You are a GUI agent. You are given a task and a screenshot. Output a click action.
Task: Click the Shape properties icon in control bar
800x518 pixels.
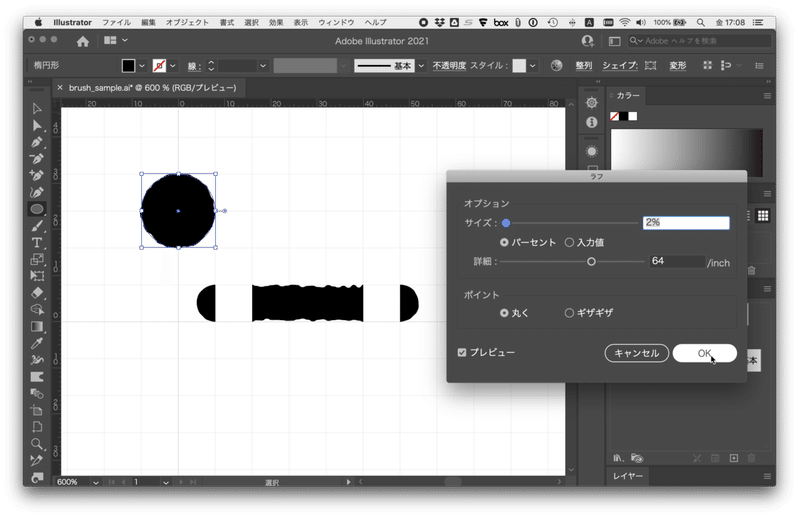pyautogui.click(x=651, y=65)
